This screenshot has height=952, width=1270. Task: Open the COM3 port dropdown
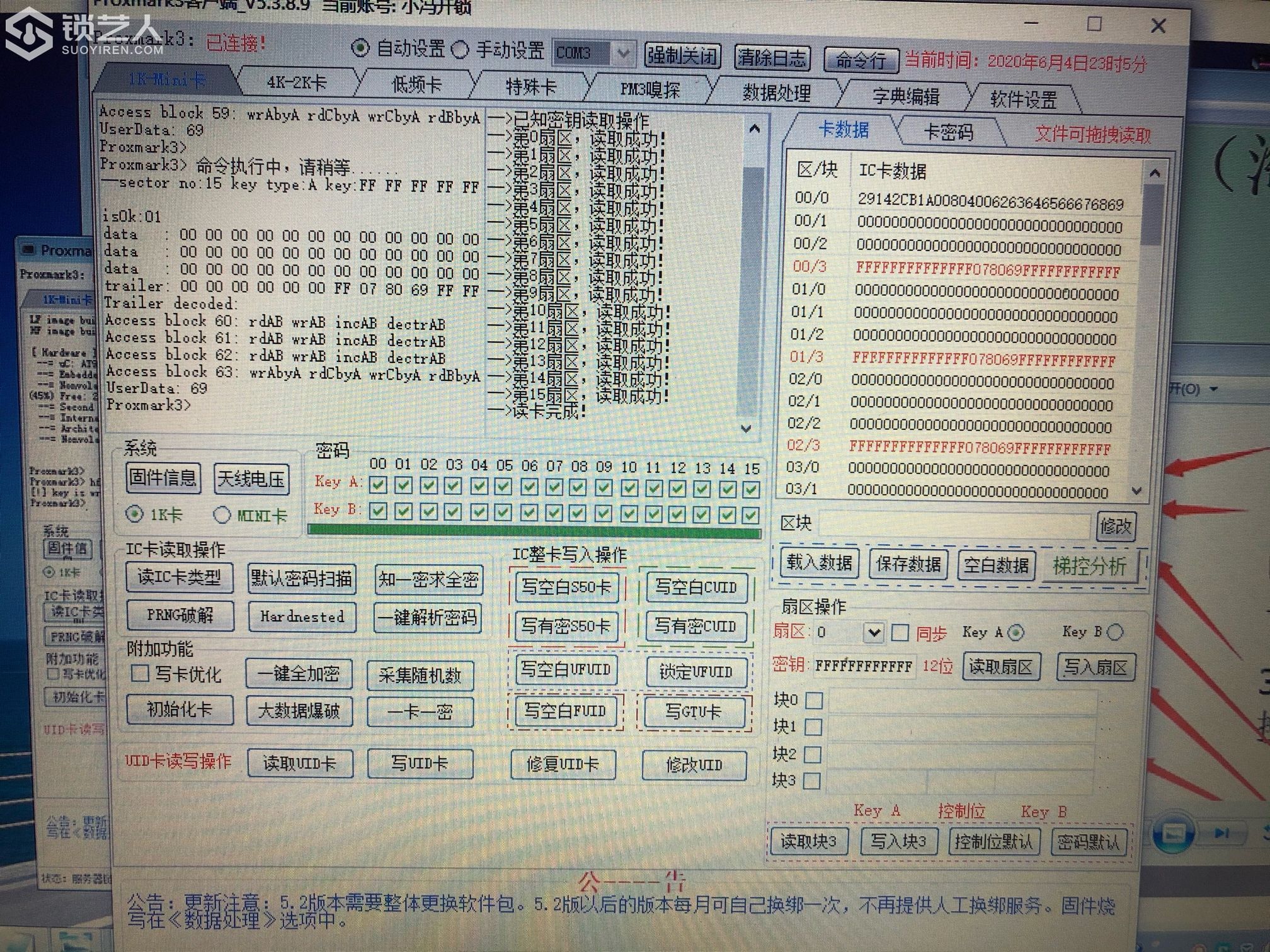[623, 54]
